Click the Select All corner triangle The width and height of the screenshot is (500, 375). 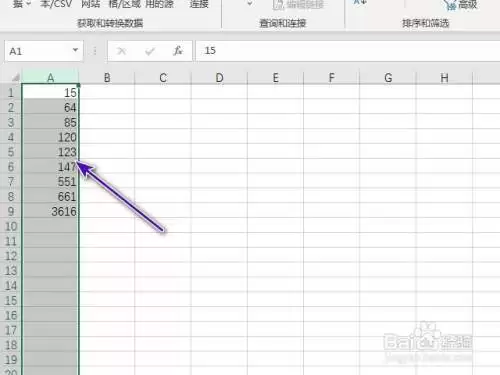(15, 78)
